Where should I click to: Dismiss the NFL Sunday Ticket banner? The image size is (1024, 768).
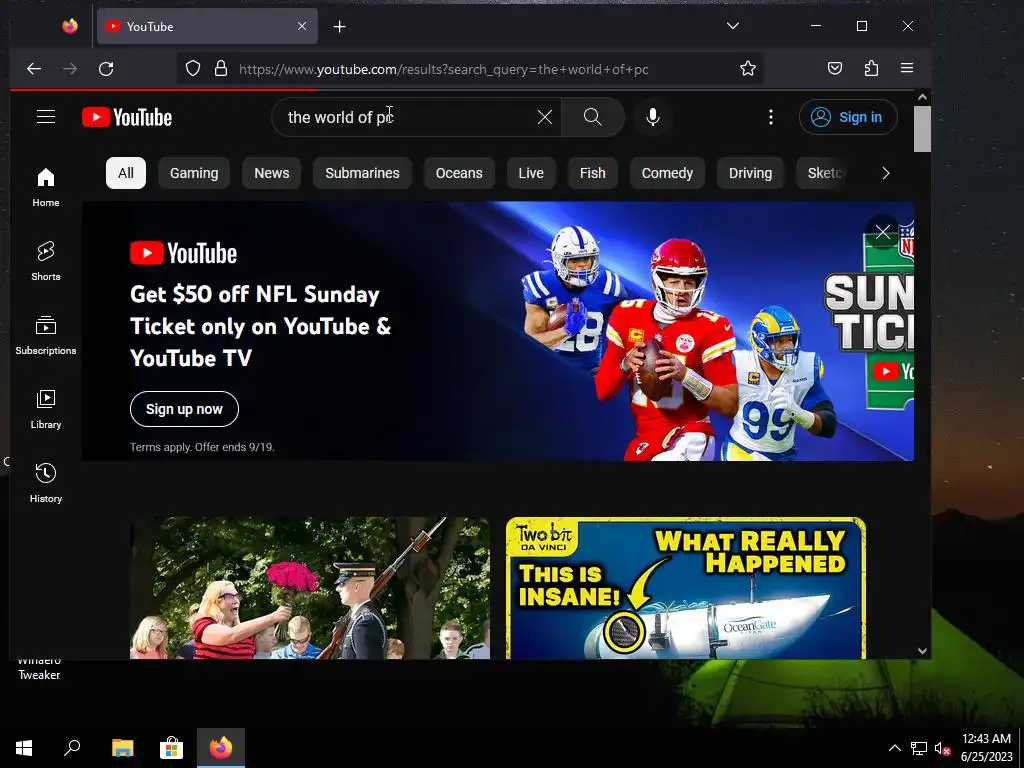point(883,232)
